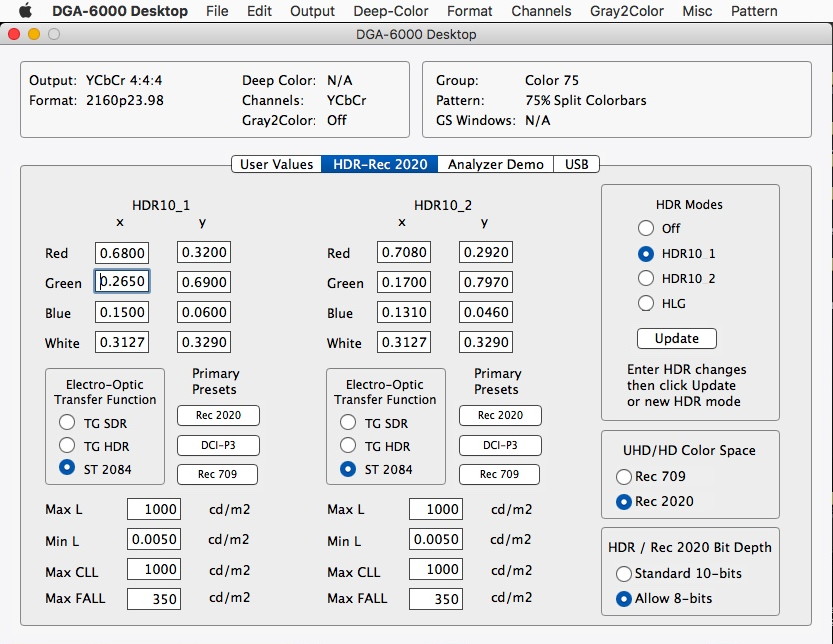Viewport: 833px width, 644px height.
Task: Open the Gray2Color menu
Action: [x=626, y=11]
